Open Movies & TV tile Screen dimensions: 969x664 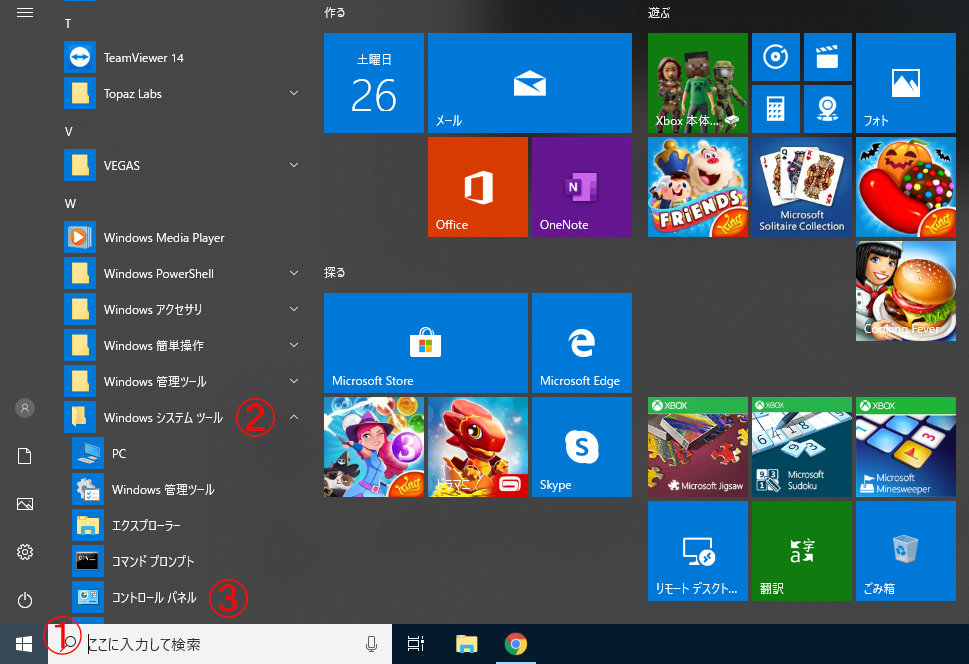click(827, 57)
